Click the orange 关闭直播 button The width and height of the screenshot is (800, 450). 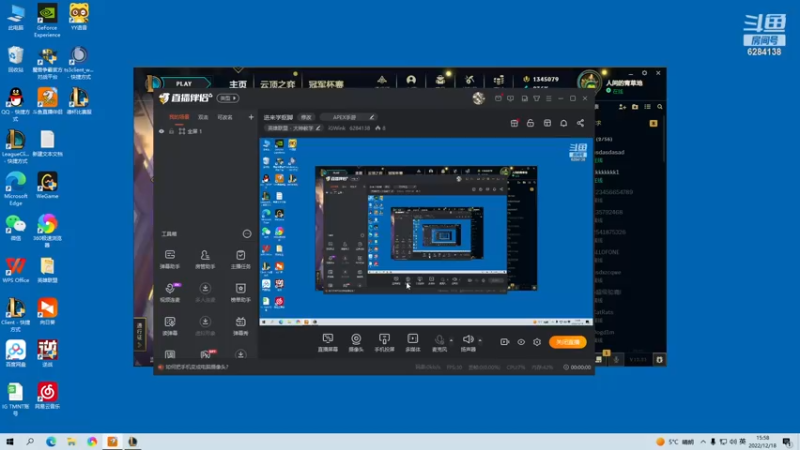point(568,342)
